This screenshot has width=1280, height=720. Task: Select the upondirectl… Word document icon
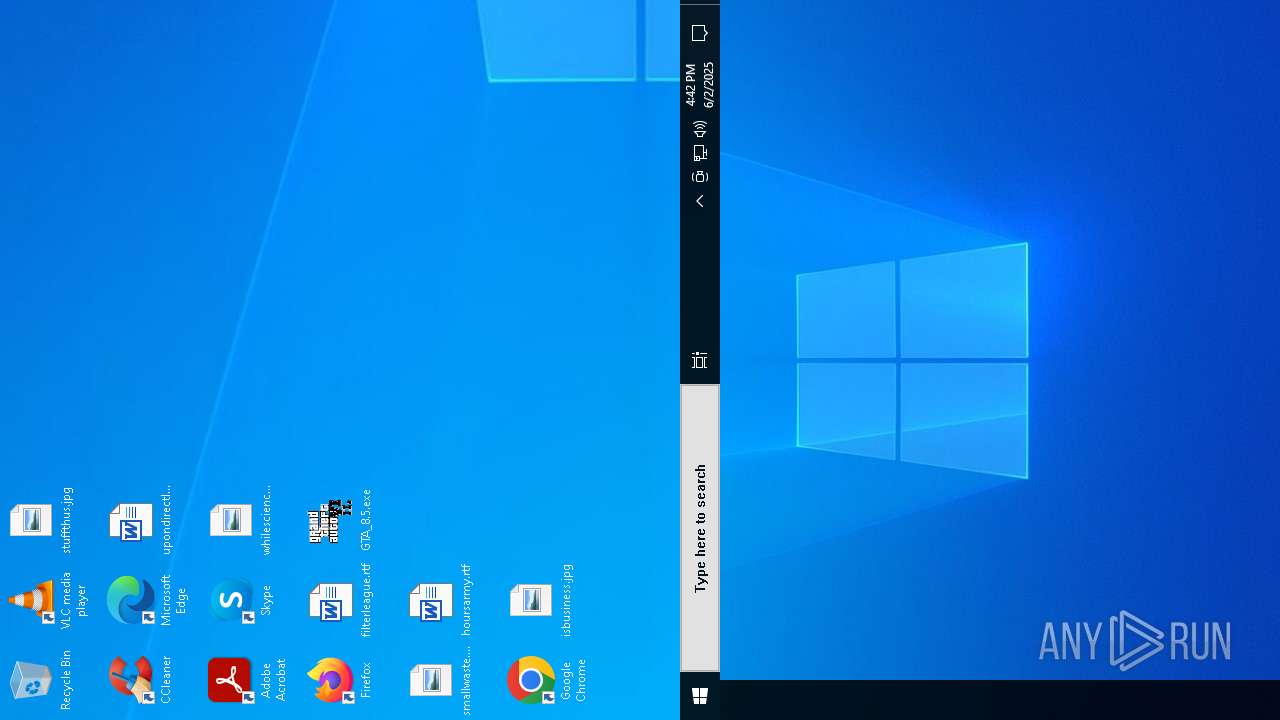(131, 521)
